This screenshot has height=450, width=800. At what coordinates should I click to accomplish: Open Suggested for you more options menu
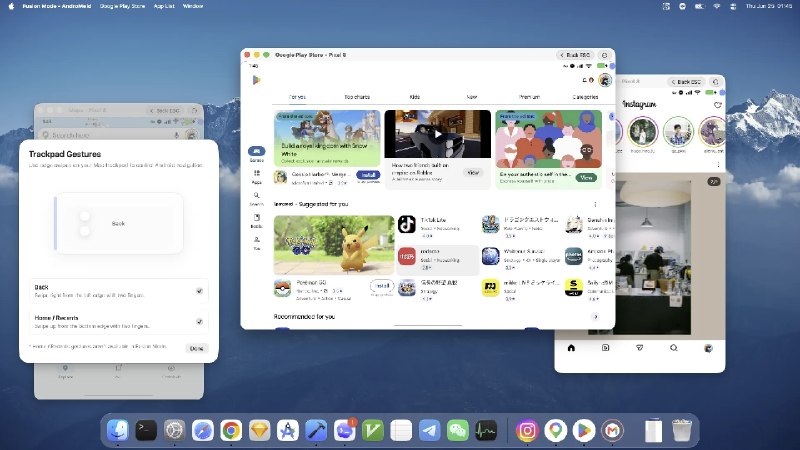(595, 204)
